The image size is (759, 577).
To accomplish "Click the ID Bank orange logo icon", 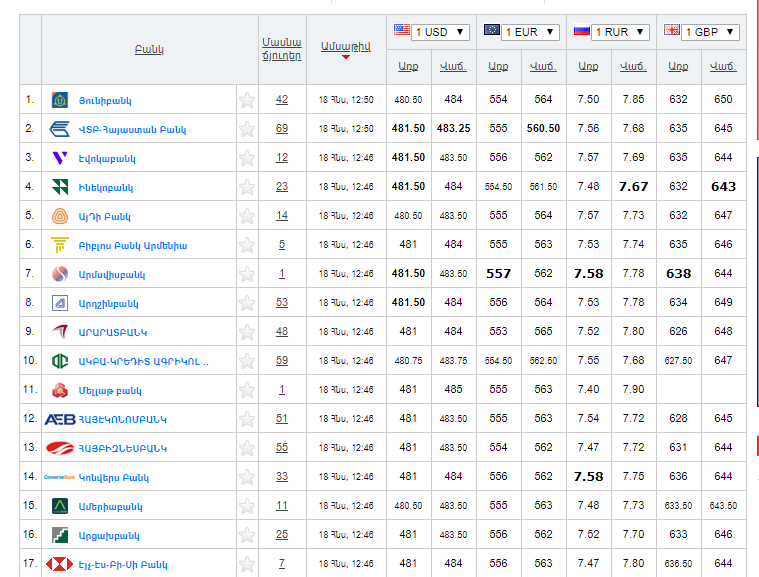I will coord(60,216).
